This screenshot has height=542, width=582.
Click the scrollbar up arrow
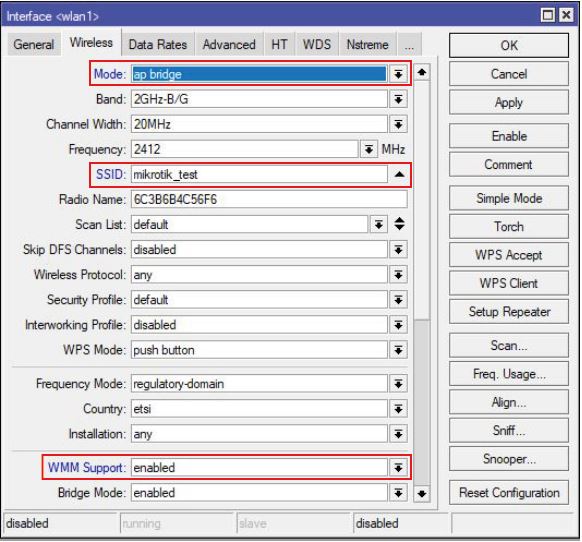click(x=422, y=72)
